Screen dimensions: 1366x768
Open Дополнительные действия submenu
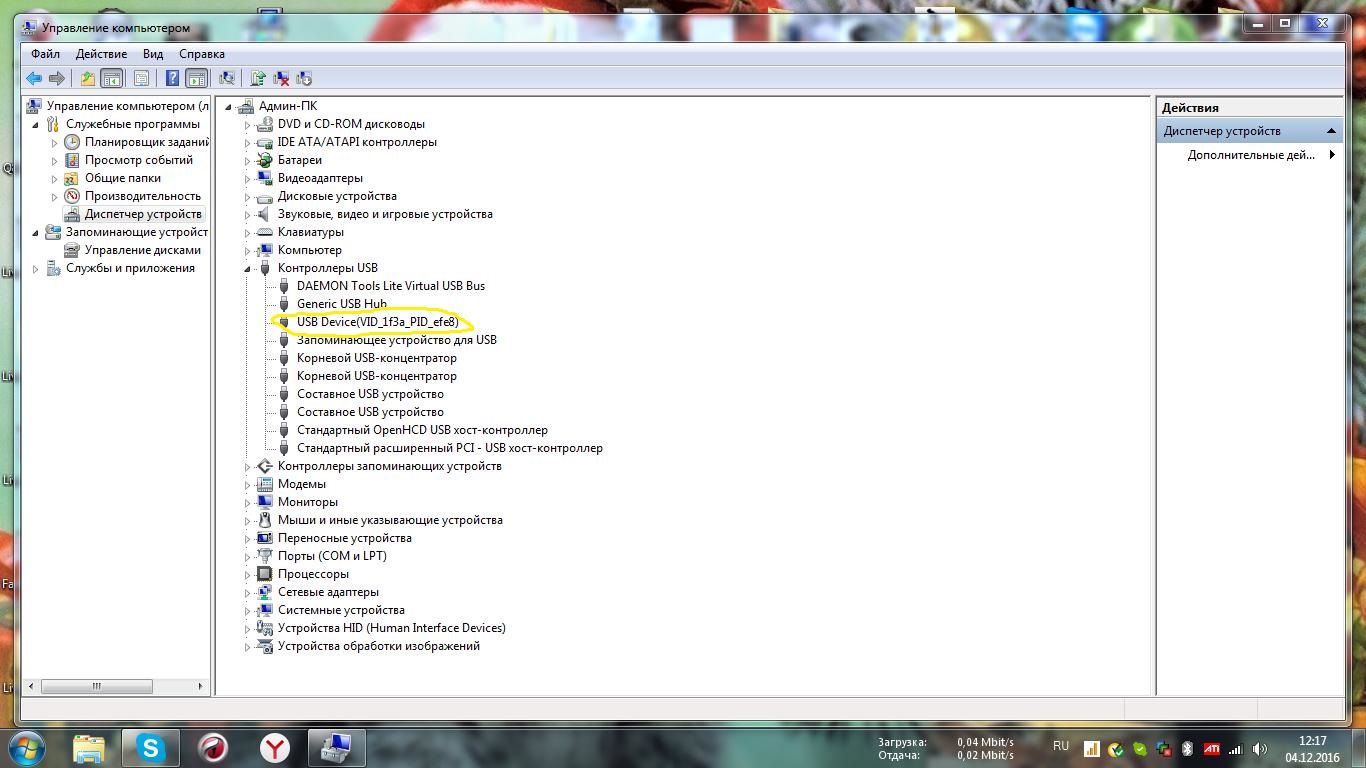[1251, 155]
